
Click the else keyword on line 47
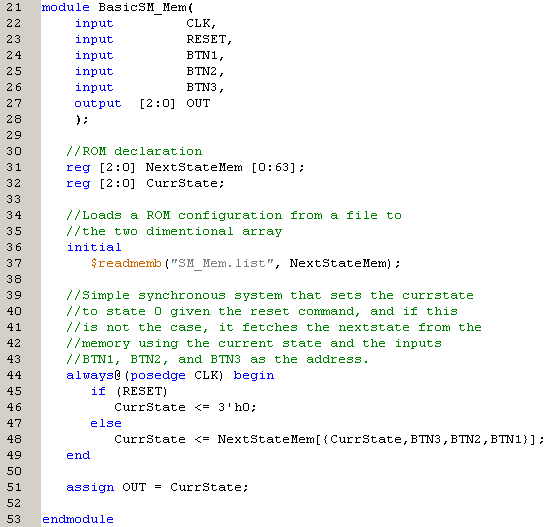tap(106, 423)
